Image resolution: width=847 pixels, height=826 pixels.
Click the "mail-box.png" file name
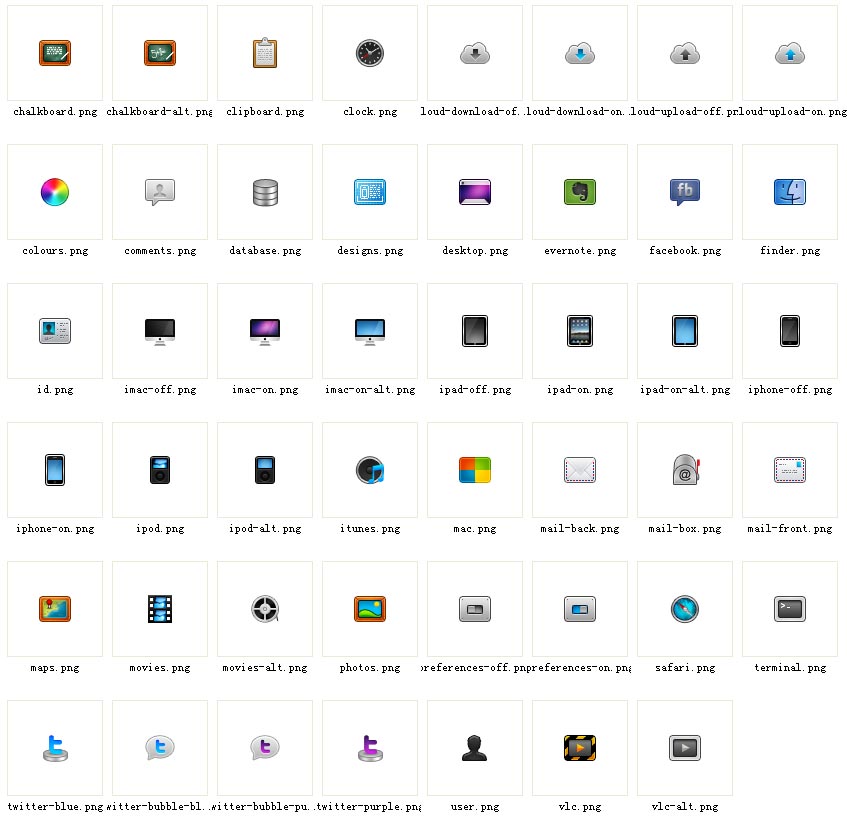point(685,529)
